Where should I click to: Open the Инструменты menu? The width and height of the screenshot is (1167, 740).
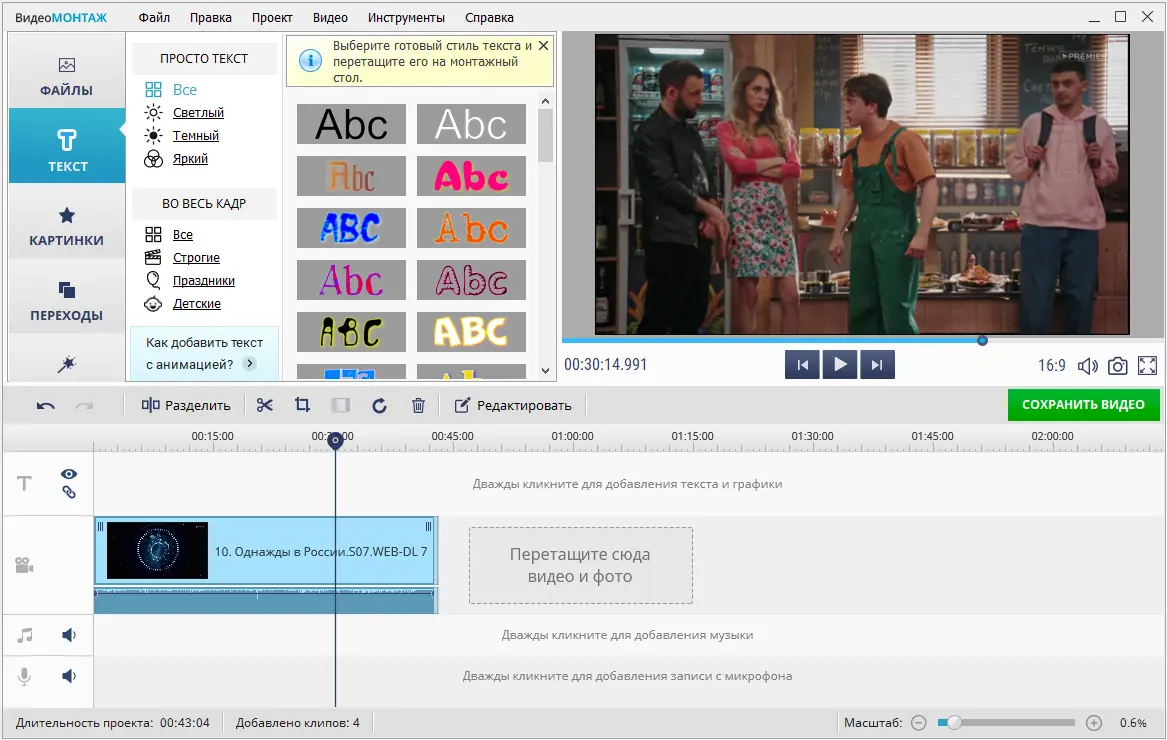pos(406,17)
